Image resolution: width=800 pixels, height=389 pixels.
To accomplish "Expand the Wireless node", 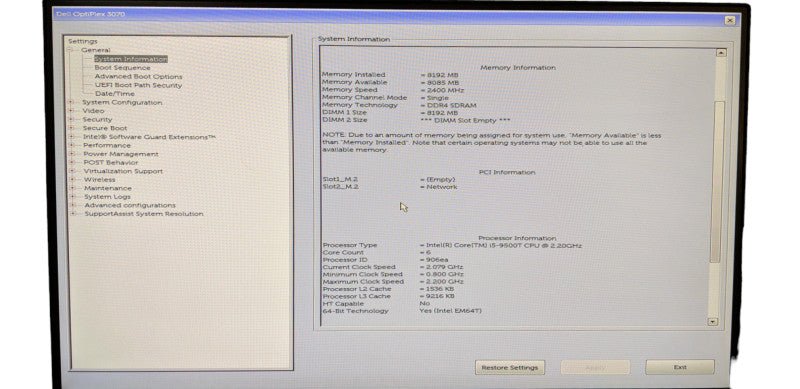I will pos(72,180).
